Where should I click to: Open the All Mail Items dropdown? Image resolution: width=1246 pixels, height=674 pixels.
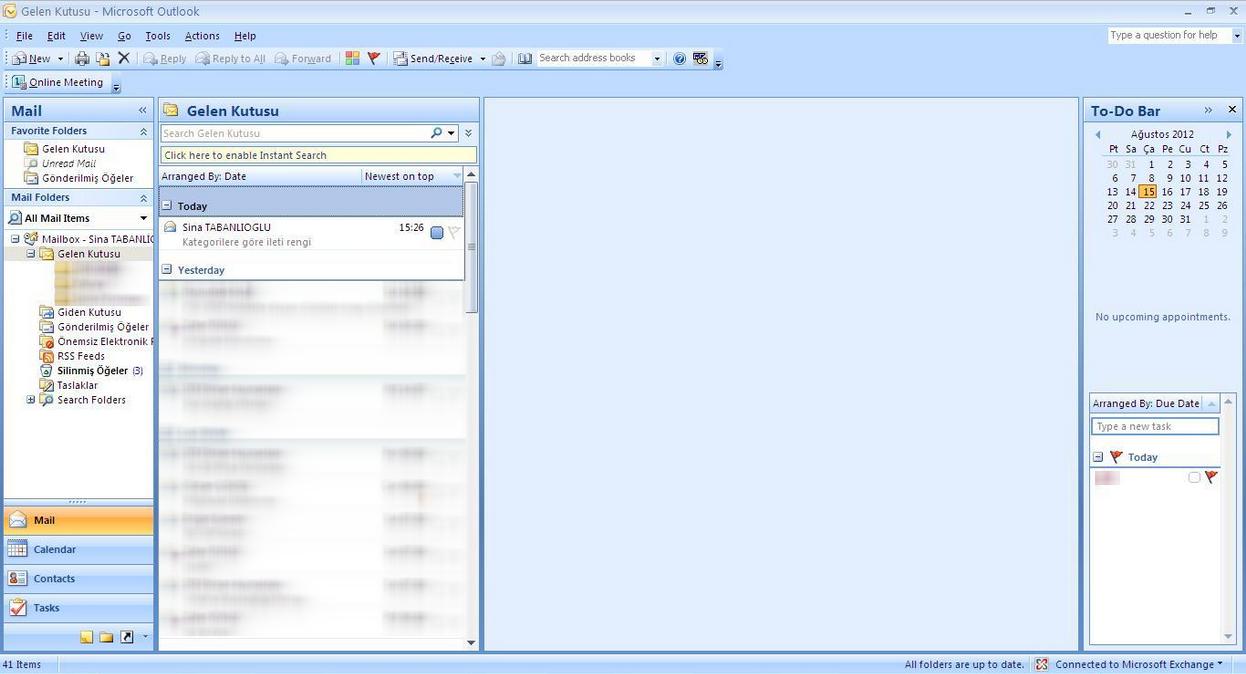(143, 218)
